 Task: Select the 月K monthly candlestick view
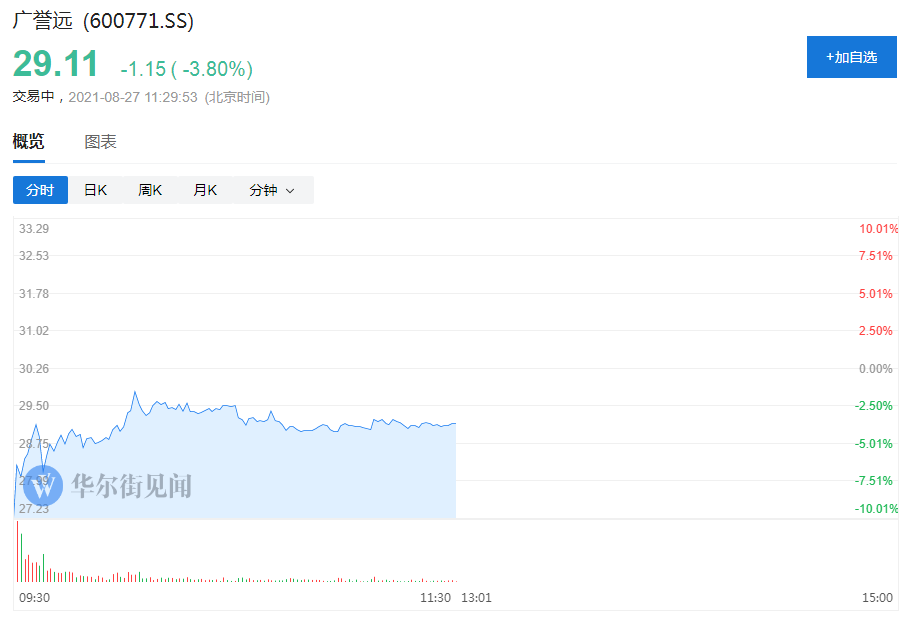205,190
